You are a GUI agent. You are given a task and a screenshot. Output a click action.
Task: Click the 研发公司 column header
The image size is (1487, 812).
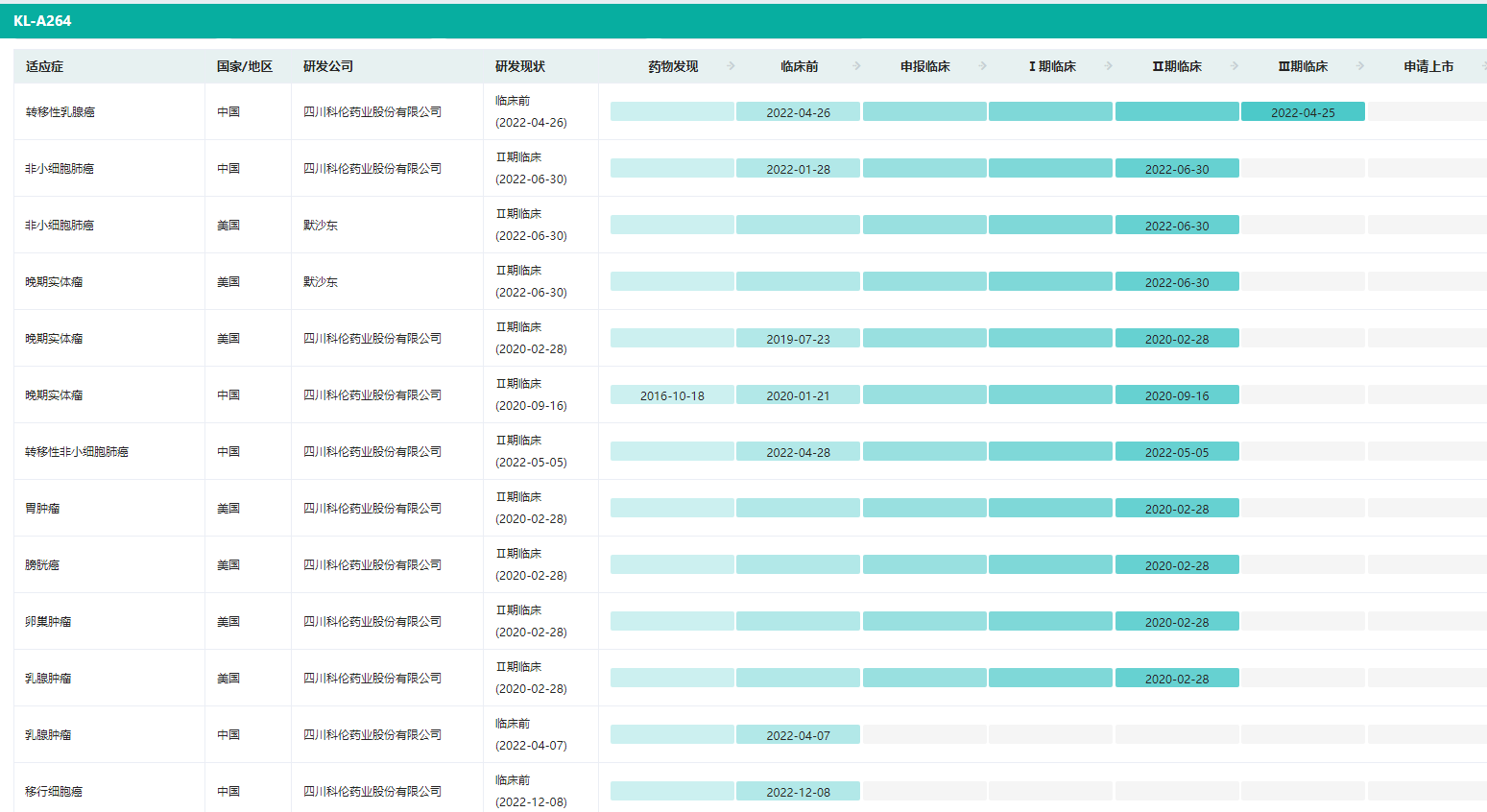[328, 66]
